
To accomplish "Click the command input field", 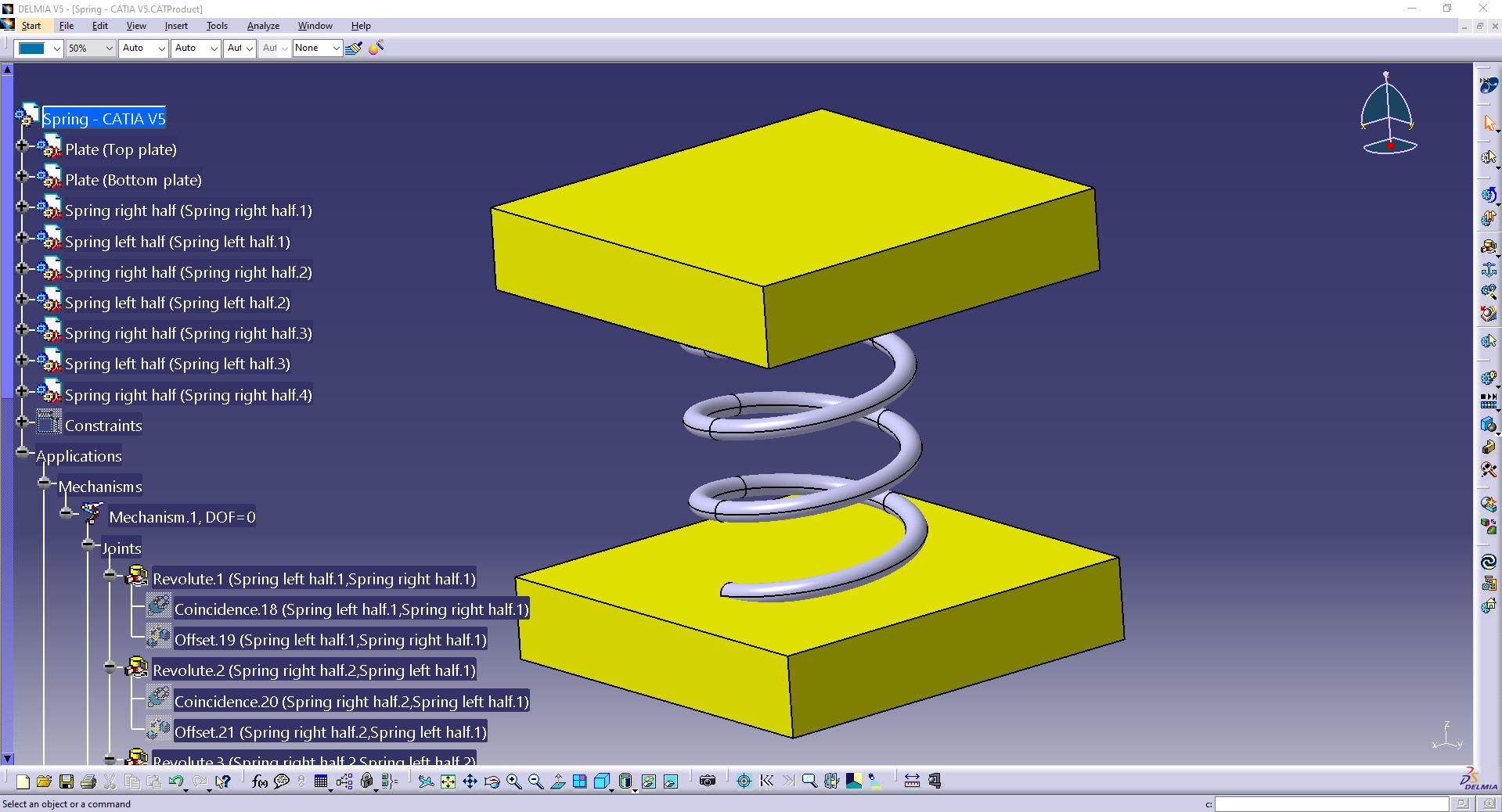I will click(x=1331, y=804).
